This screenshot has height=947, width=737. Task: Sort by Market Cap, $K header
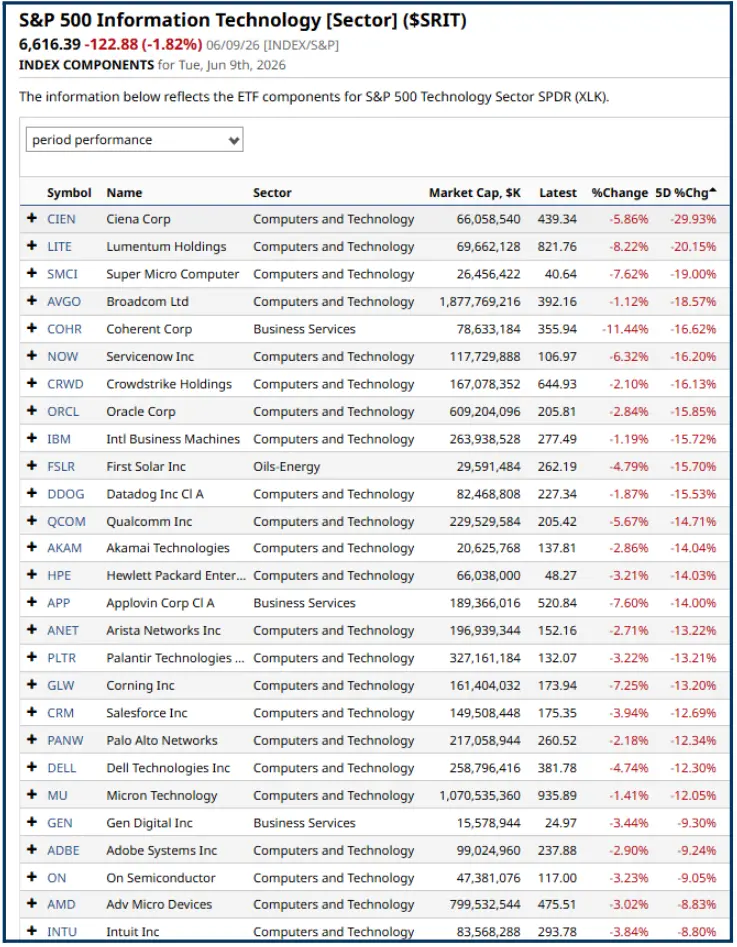tap(474, 193)
